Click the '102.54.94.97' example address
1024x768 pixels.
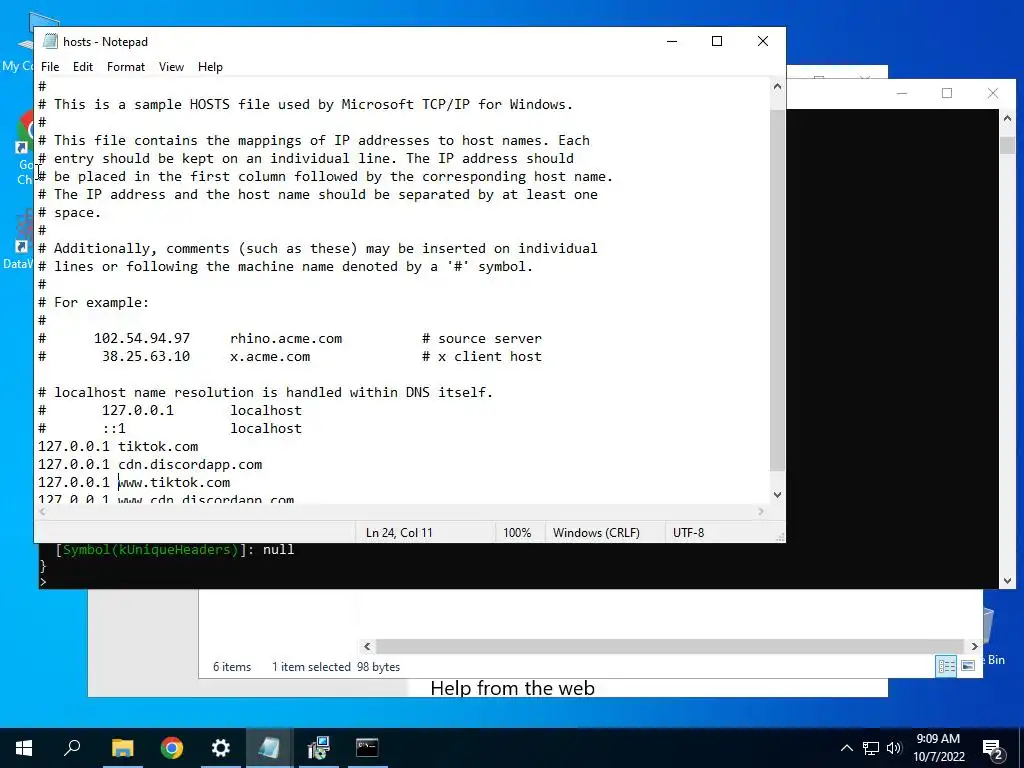tap(142, 338)
